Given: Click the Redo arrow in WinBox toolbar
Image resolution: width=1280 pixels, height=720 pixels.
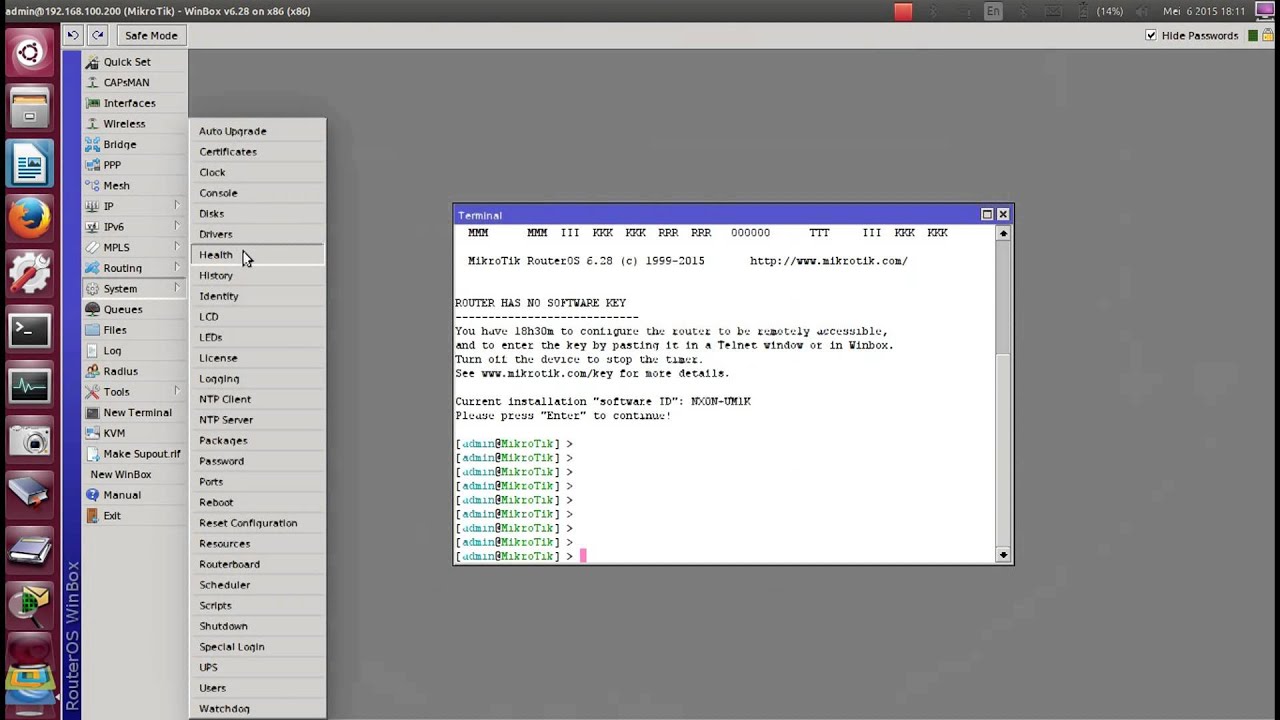Looking at the screenshot, I should 97,35.
